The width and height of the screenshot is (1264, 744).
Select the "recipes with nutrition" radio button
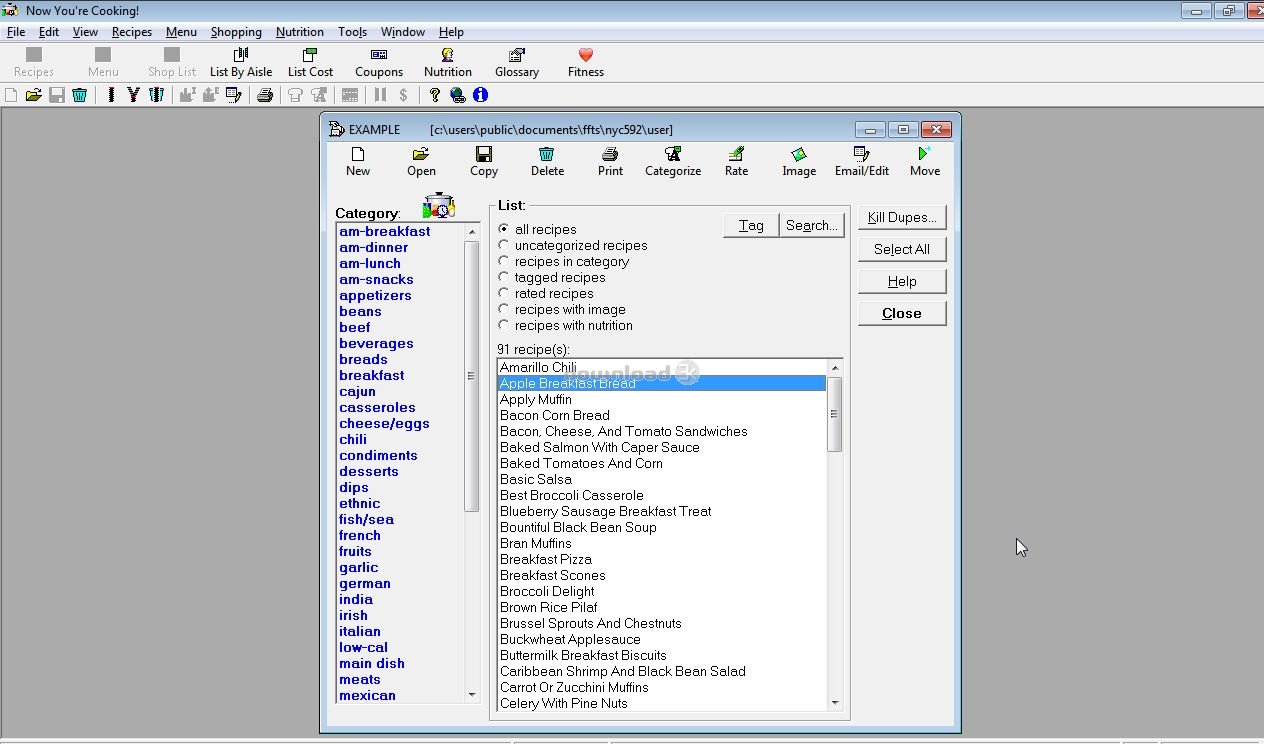click(504, 325)
